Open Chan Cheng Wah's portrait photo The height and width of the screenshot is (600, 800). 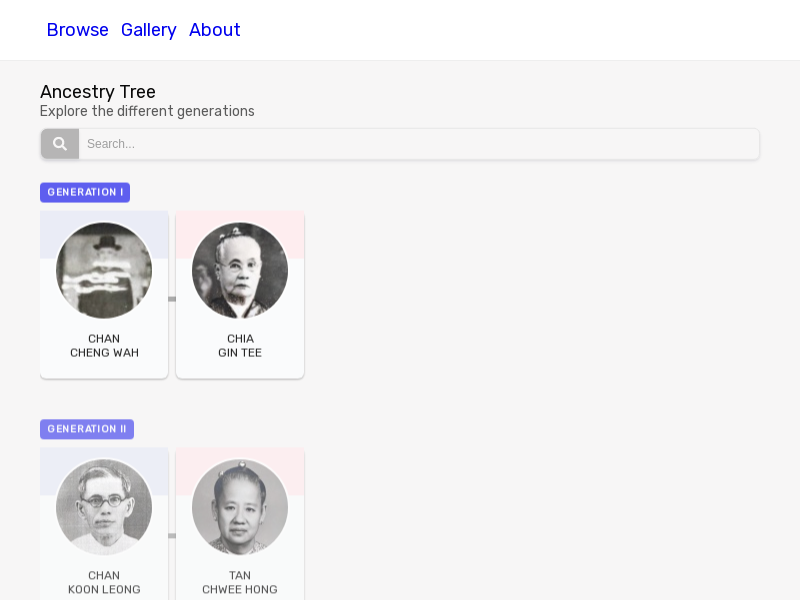(104, 270)
